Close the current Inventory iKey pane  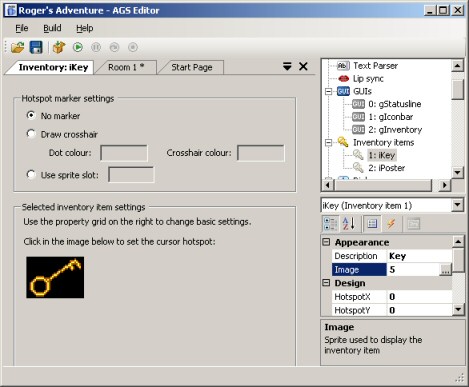pyautogui.click(x=303, y=66)
